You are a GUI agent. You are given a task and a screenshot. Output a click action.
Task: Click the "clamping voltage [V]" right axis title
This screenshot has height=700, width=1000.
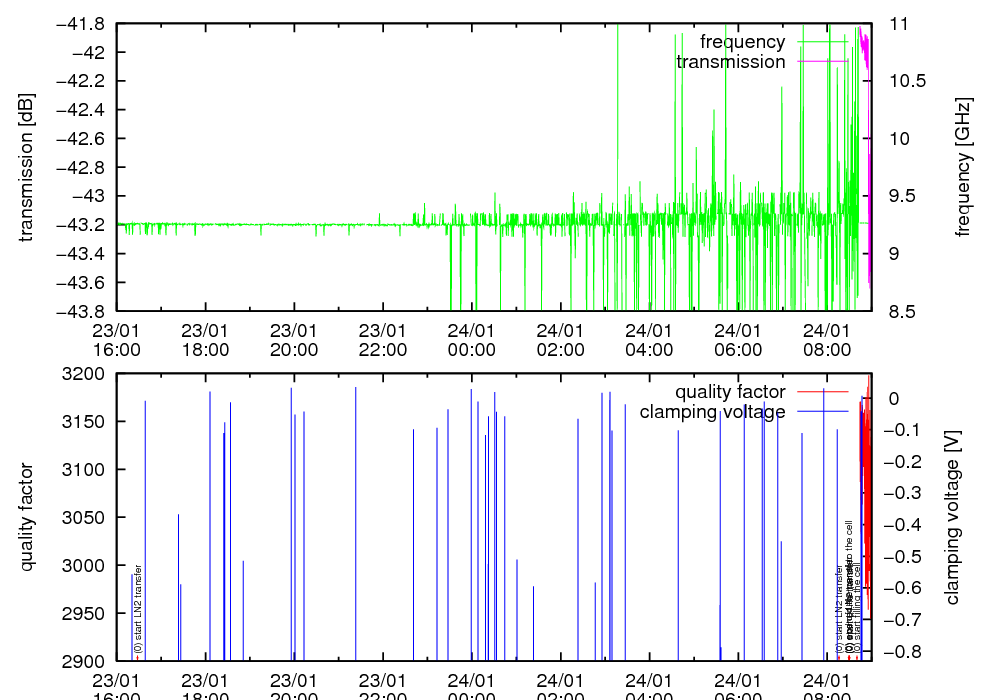(x=952, y=517)
